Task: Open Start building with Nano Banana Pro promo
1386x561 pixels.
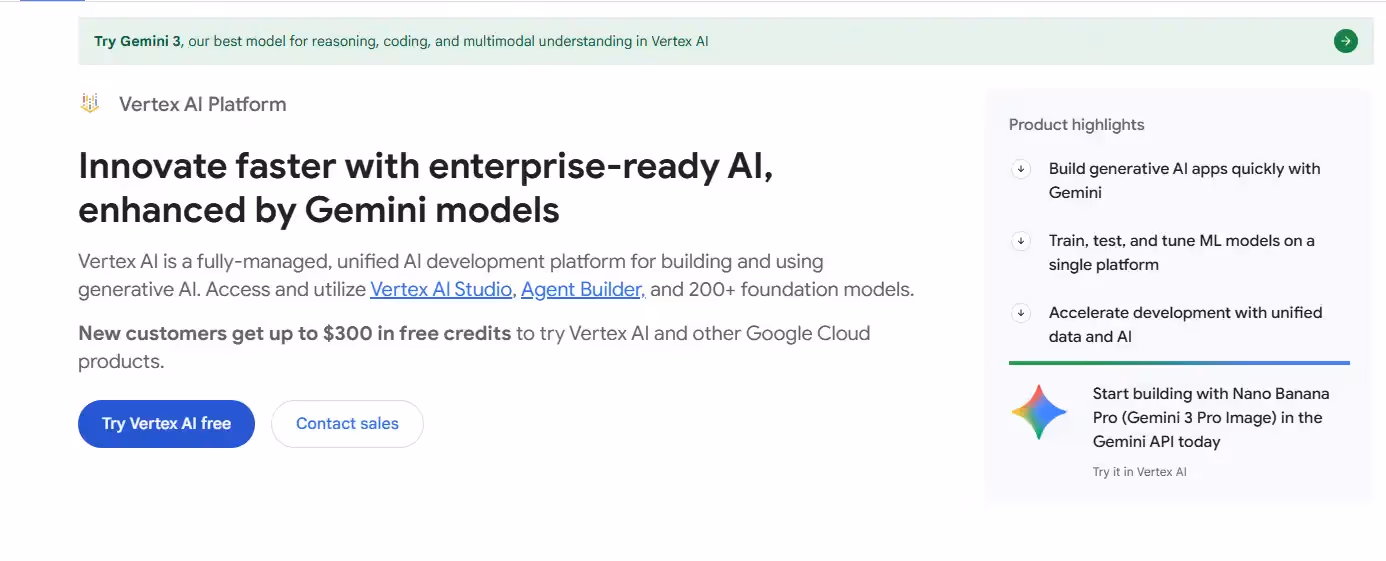Action: (x=1211, y=418)
